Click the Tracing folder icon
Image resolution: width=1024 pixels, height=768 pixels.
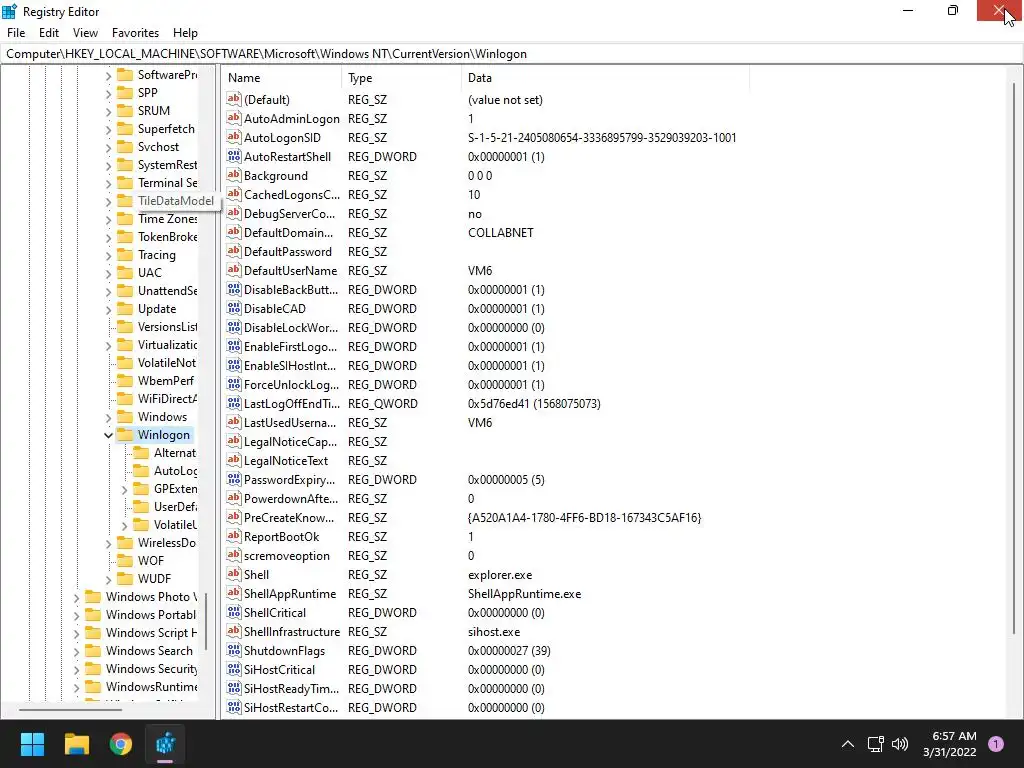click(125, 255)
